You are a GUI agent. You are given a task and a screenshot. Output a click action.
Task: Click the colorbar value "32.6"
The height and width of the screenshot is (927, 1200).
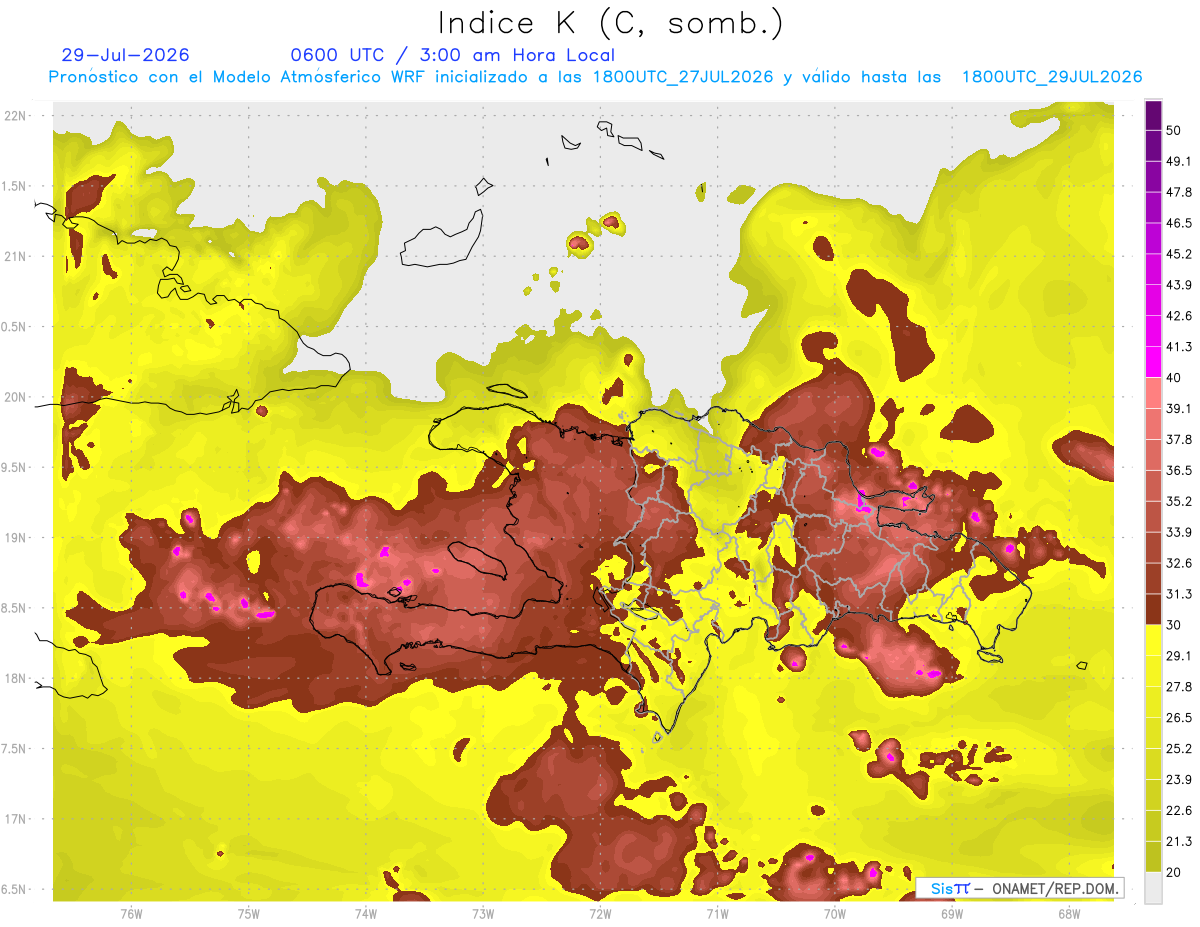click(1179, 563)
